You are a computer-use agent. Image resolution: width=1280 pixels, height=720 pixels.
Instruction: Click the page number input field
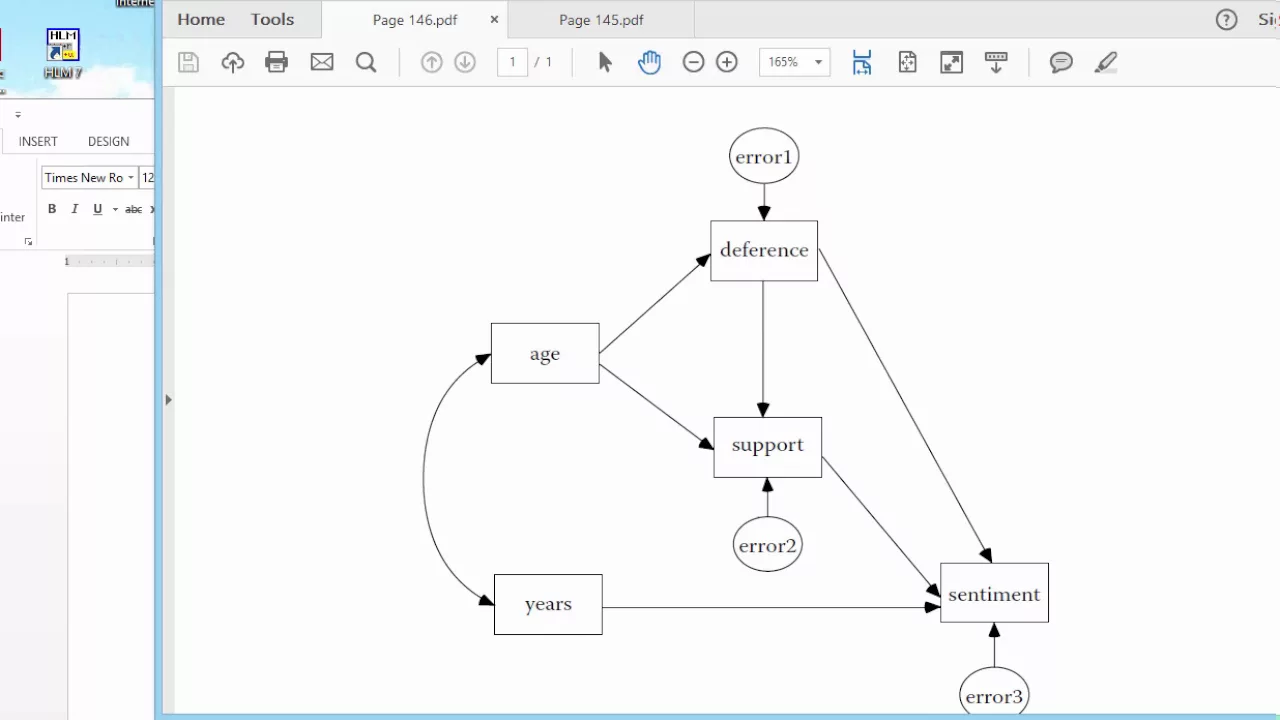click(512, 62)
